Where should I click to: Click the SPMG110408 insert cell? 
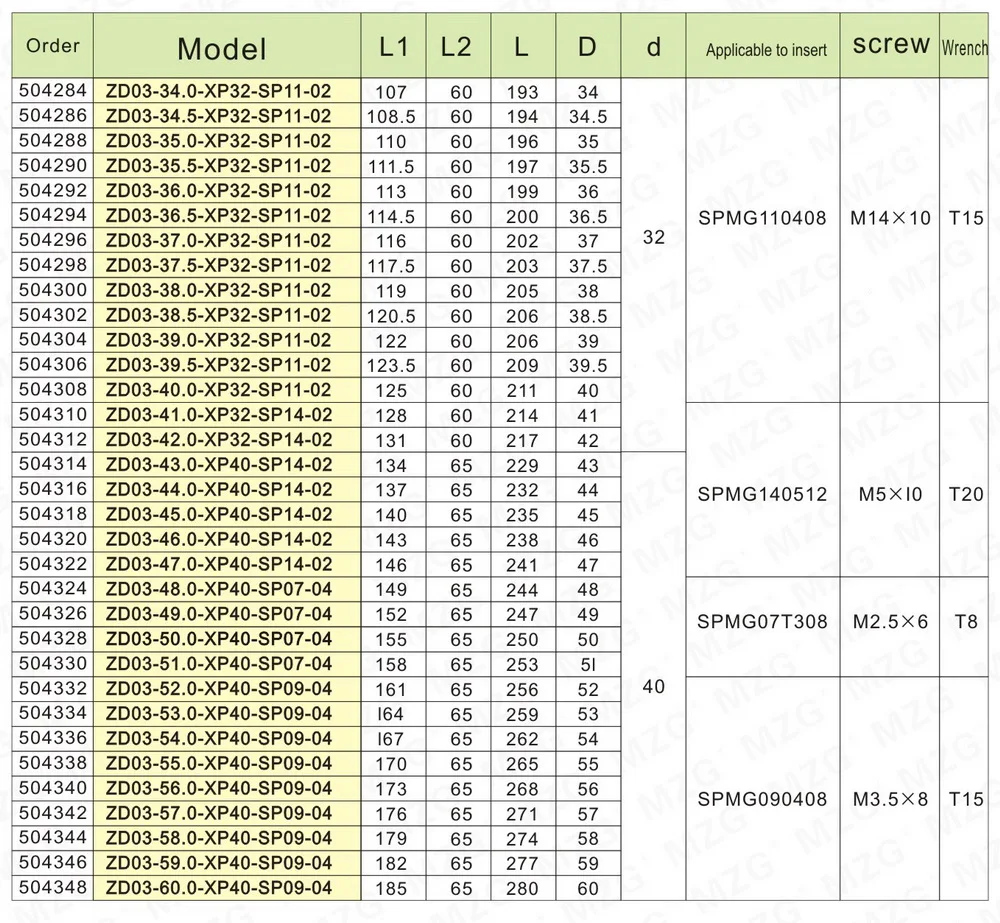point(764,217)
